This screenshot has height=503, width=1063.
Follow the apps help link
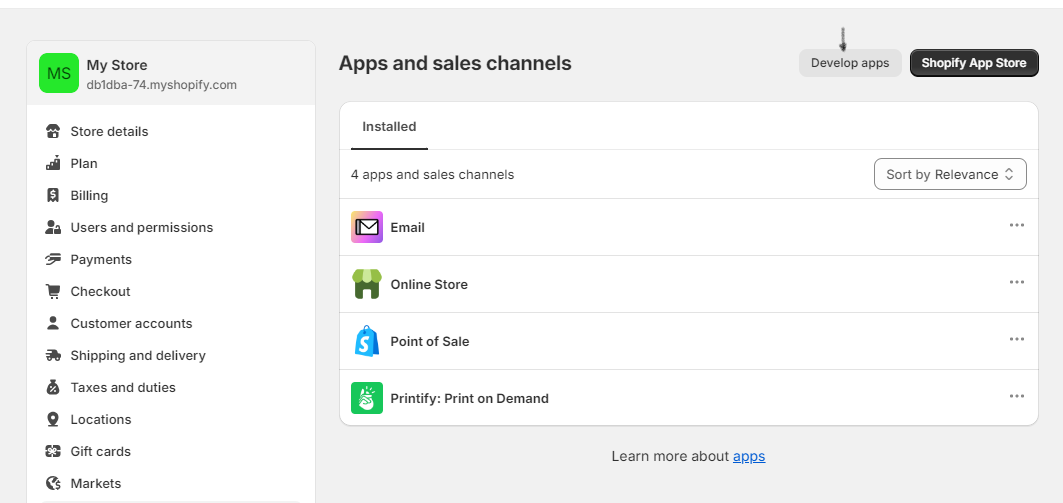(749, 456)
